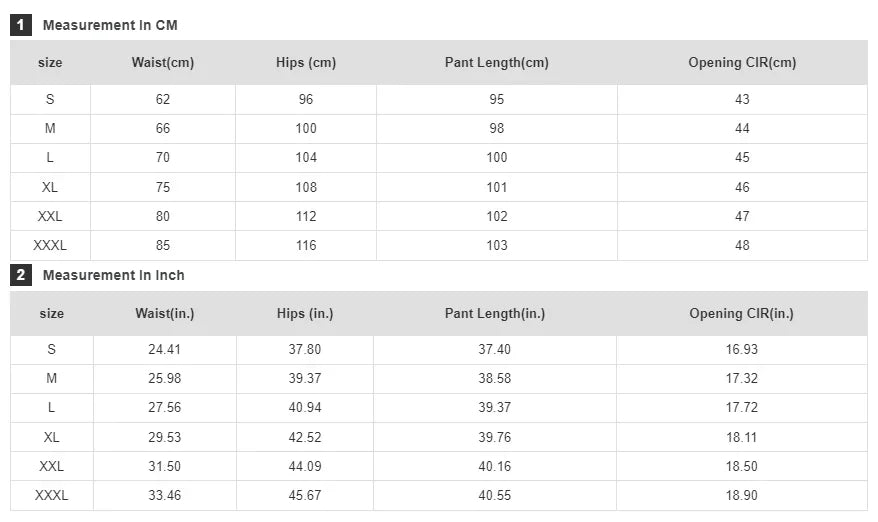Click the Hips (cm) column header
The width and height of the screenshot is (878, 522).
click(x=306, y=63)
